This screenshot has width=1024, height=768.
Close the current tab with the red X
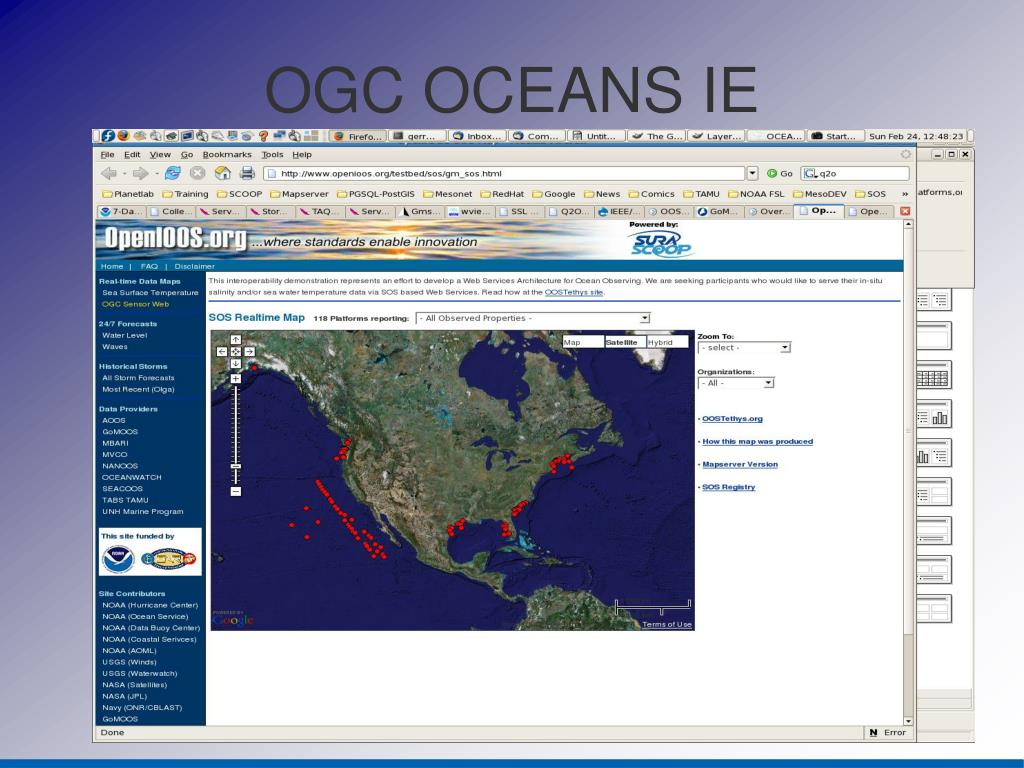coord(904,211)
